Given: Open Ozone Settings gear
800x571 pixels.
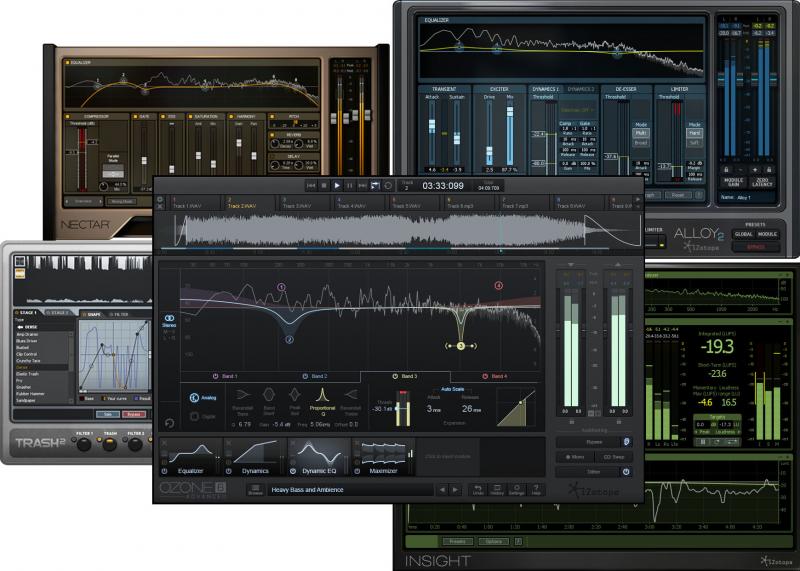Looking at the screenshot, I should (x=516, y=490).
